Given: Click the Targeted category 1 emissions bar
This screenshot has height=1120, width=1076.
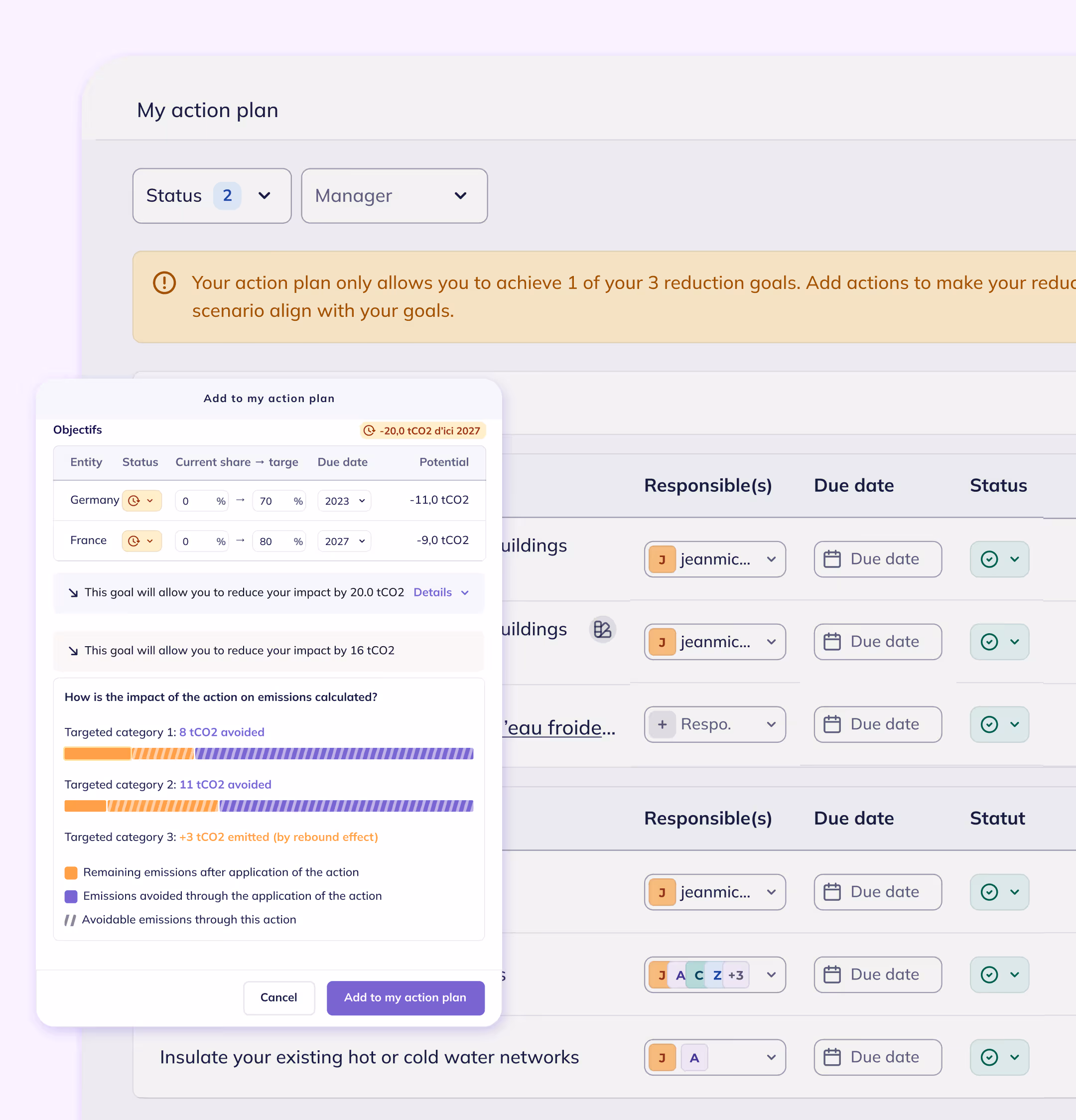Looking at the screenshot, I should click(x=269, y=754).
